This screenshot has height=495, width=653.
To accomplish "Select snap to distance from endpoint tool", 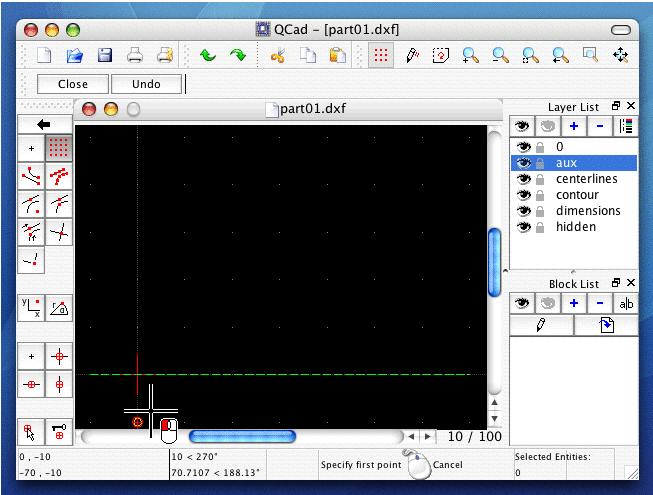I will tap(31, 232).
